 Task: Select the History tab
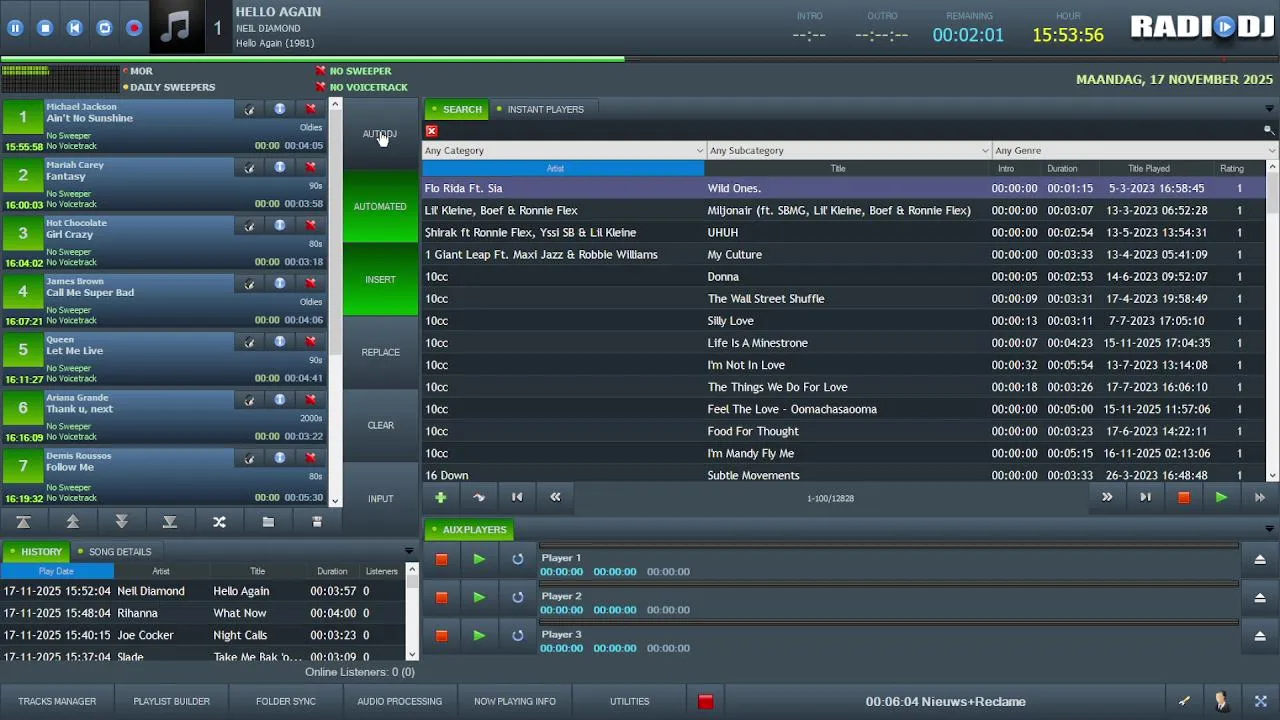(35, 551)
